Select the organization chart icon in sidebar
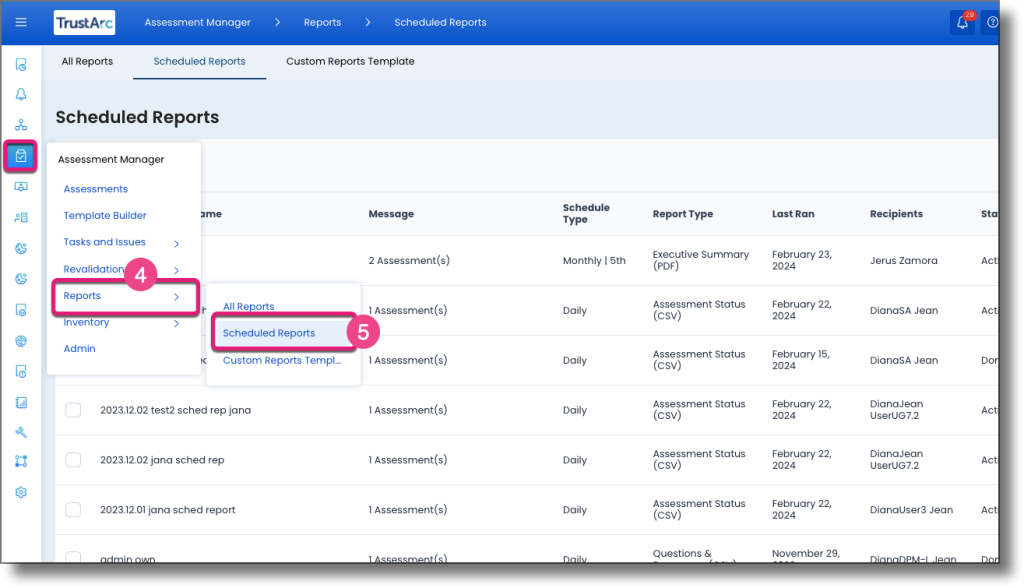This screenshot has height=588, width=1024. click(20, 124)
